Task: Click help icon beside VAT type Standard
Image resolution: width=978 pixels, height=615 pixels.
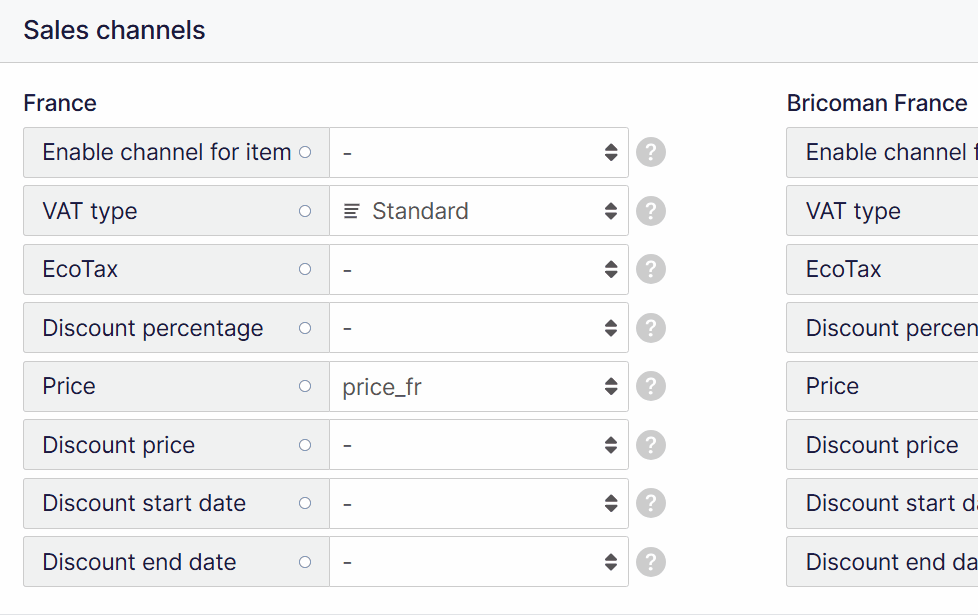Action: (x=651, y=211)
